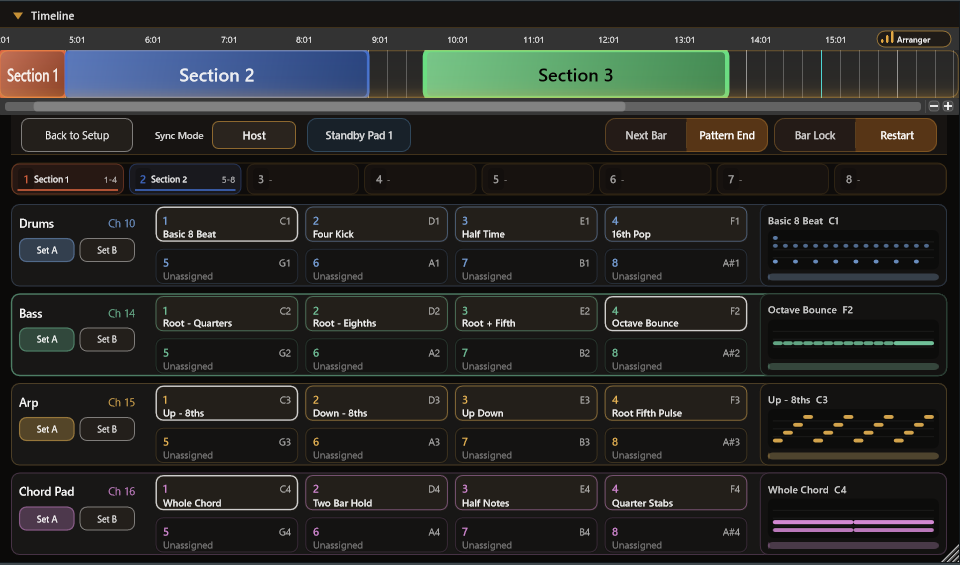This screenshot has width=960, height=565.
Task: Select empty section slot 8
Action: coord(890,179)
